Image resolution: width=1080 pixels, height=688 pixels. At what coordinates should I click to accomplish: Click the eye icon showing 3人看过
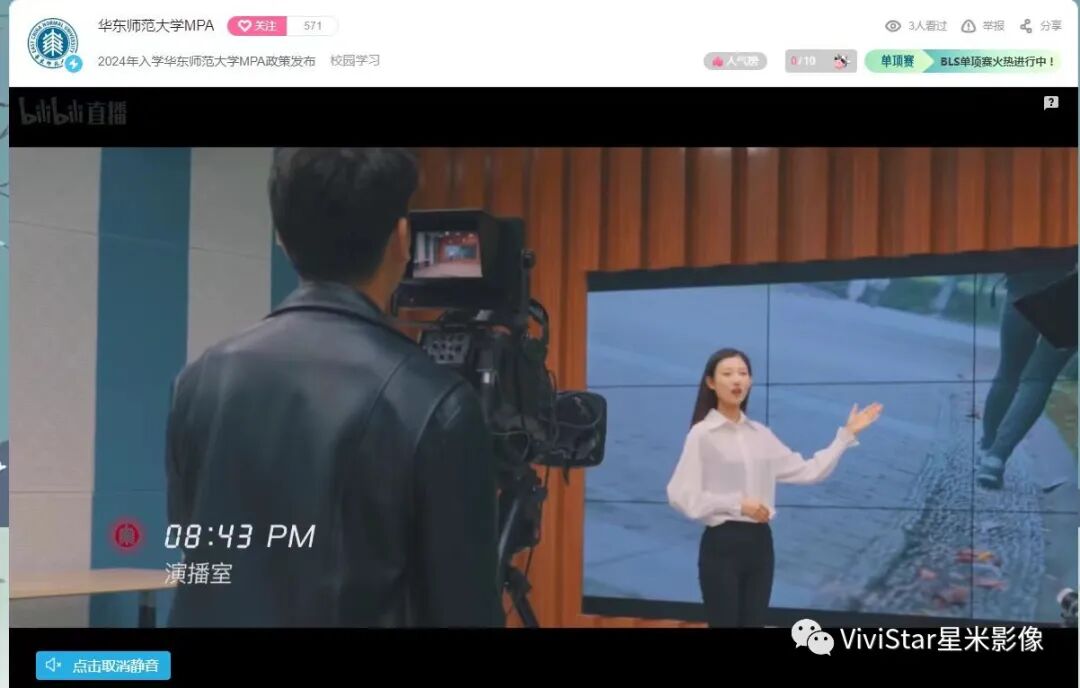pyautogui.click(x=893, y=27)
